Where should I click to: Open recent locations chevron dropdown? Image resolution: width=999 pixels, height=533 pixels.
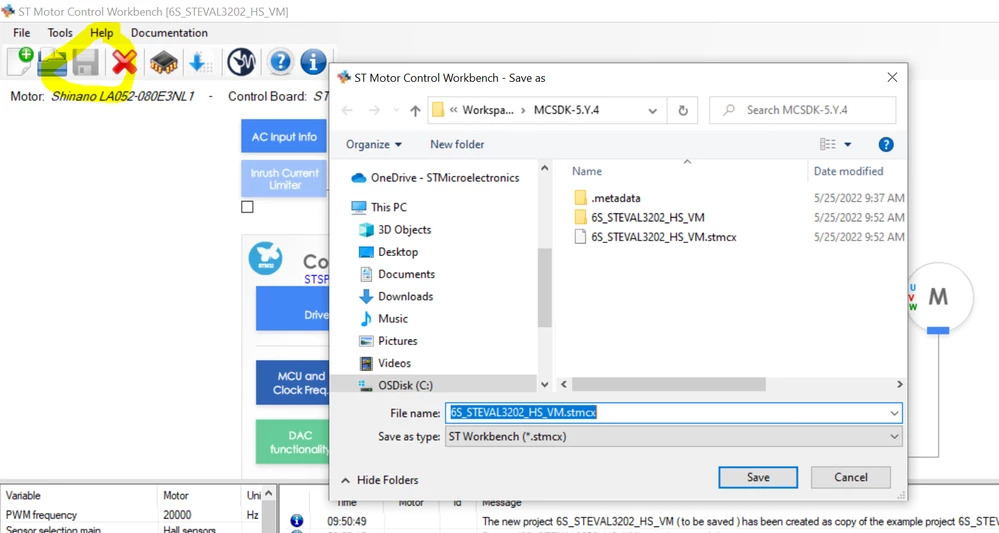(x=396, y=111)
